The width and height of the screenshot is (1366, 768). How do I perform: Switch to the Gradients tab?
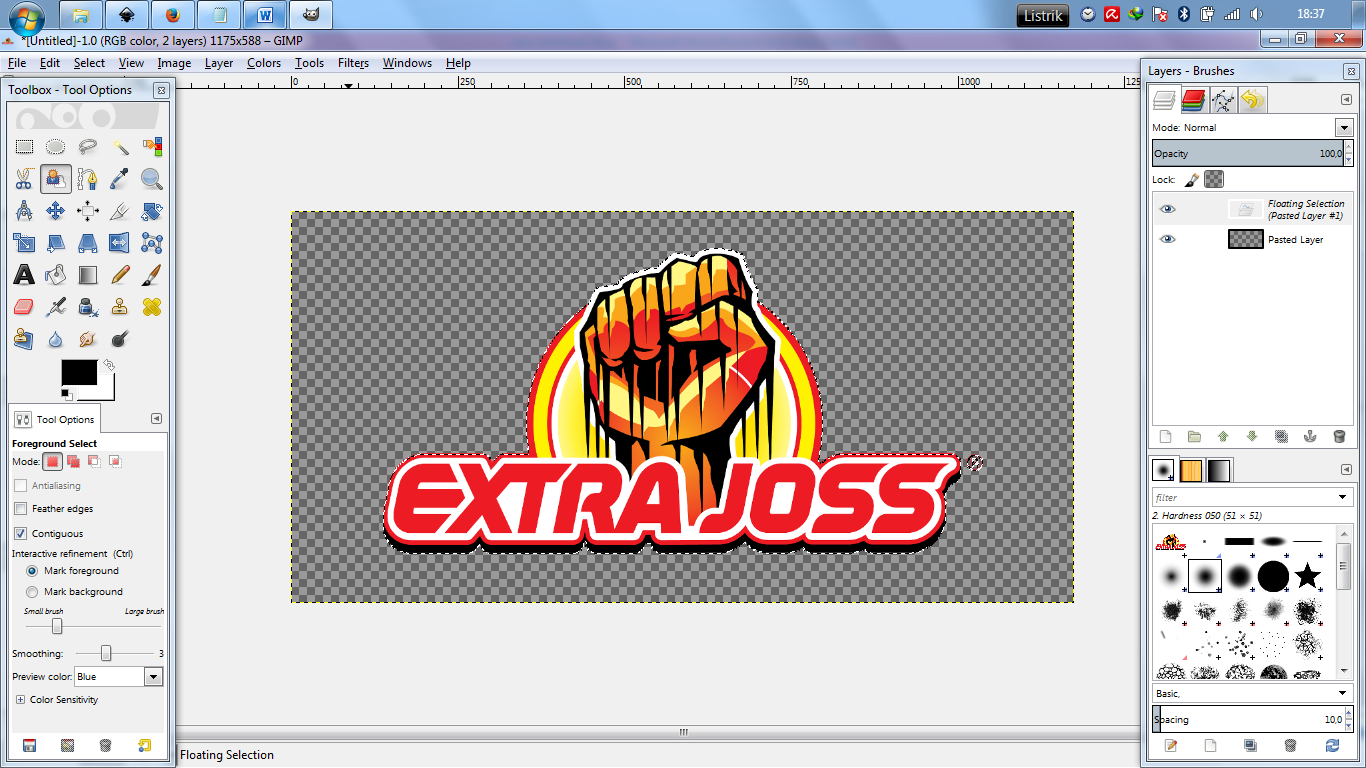pyautogui.click(x=1219, y=470)
